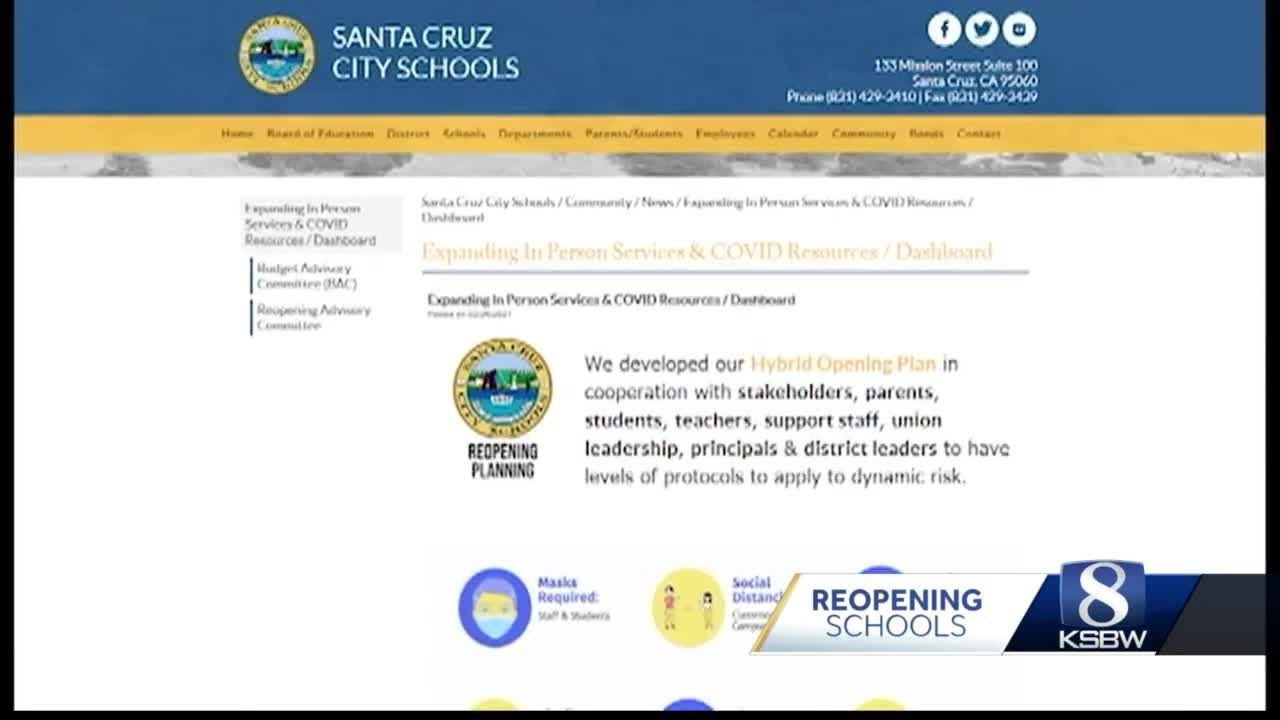Click breadcrumb Santa Cruz City Schools
1280x720 pixels.
coord(488,202)
